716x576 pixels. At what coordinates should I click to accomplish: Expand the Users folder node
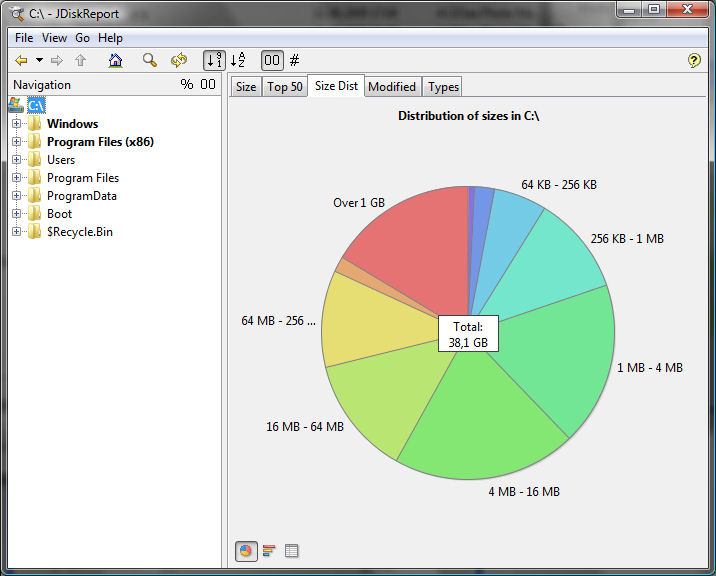click(x=16, y=159)
